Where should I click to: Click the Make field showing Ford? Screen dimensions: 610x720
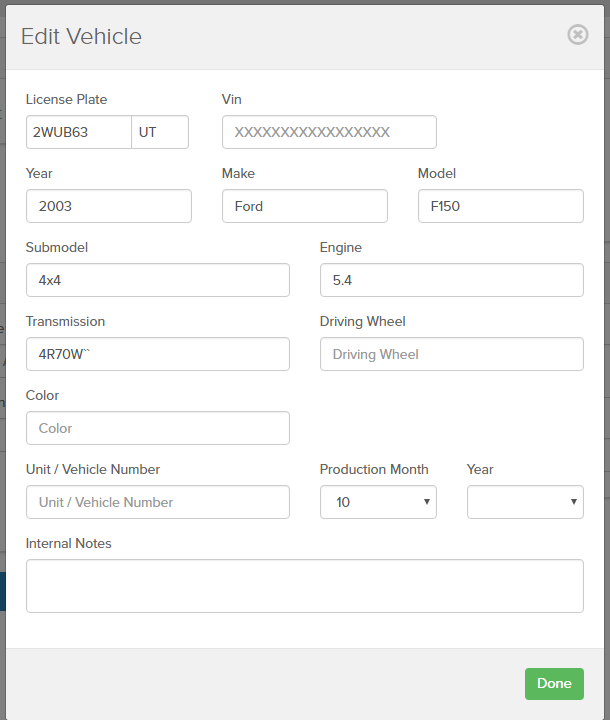click(305, 206)
